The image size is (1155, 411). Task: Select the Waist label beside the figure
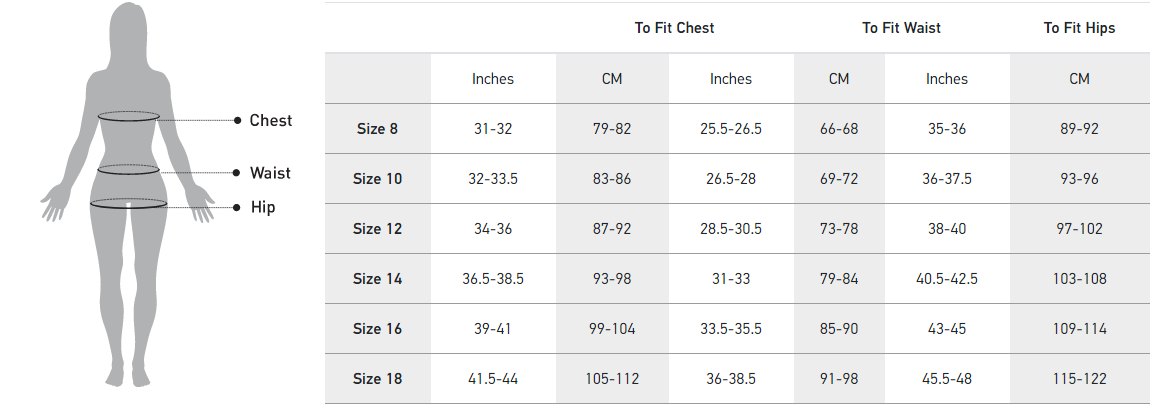(270, 173)
